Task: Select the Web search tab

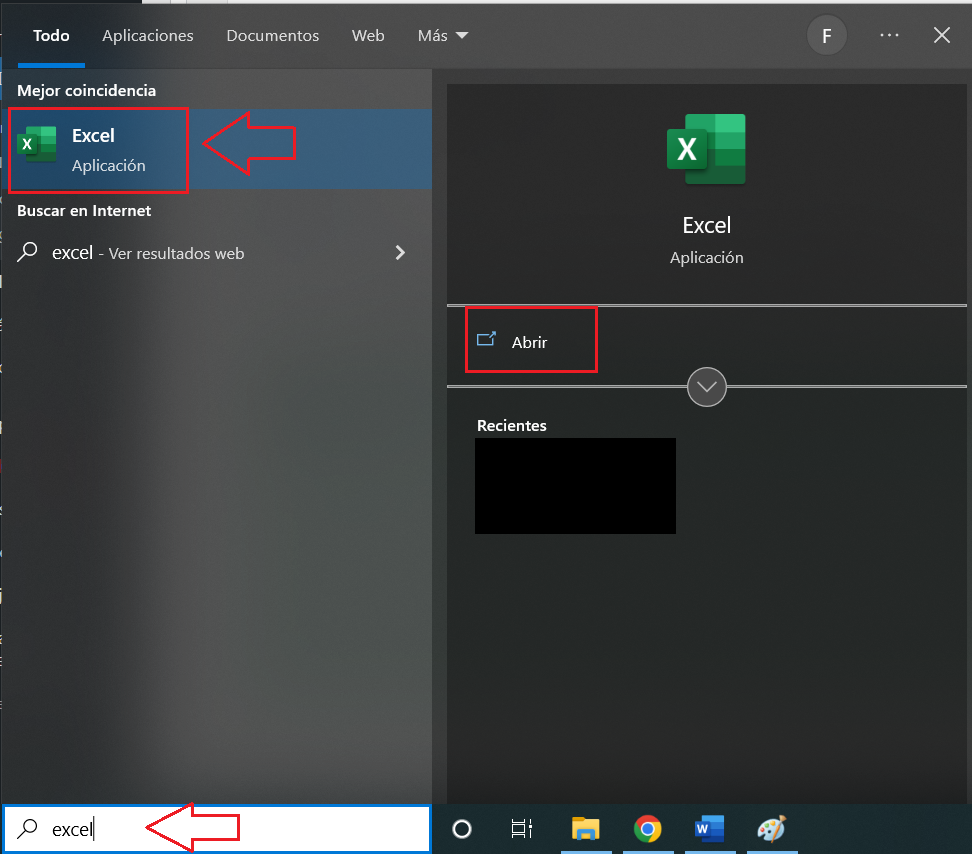Action: [368, 35]
